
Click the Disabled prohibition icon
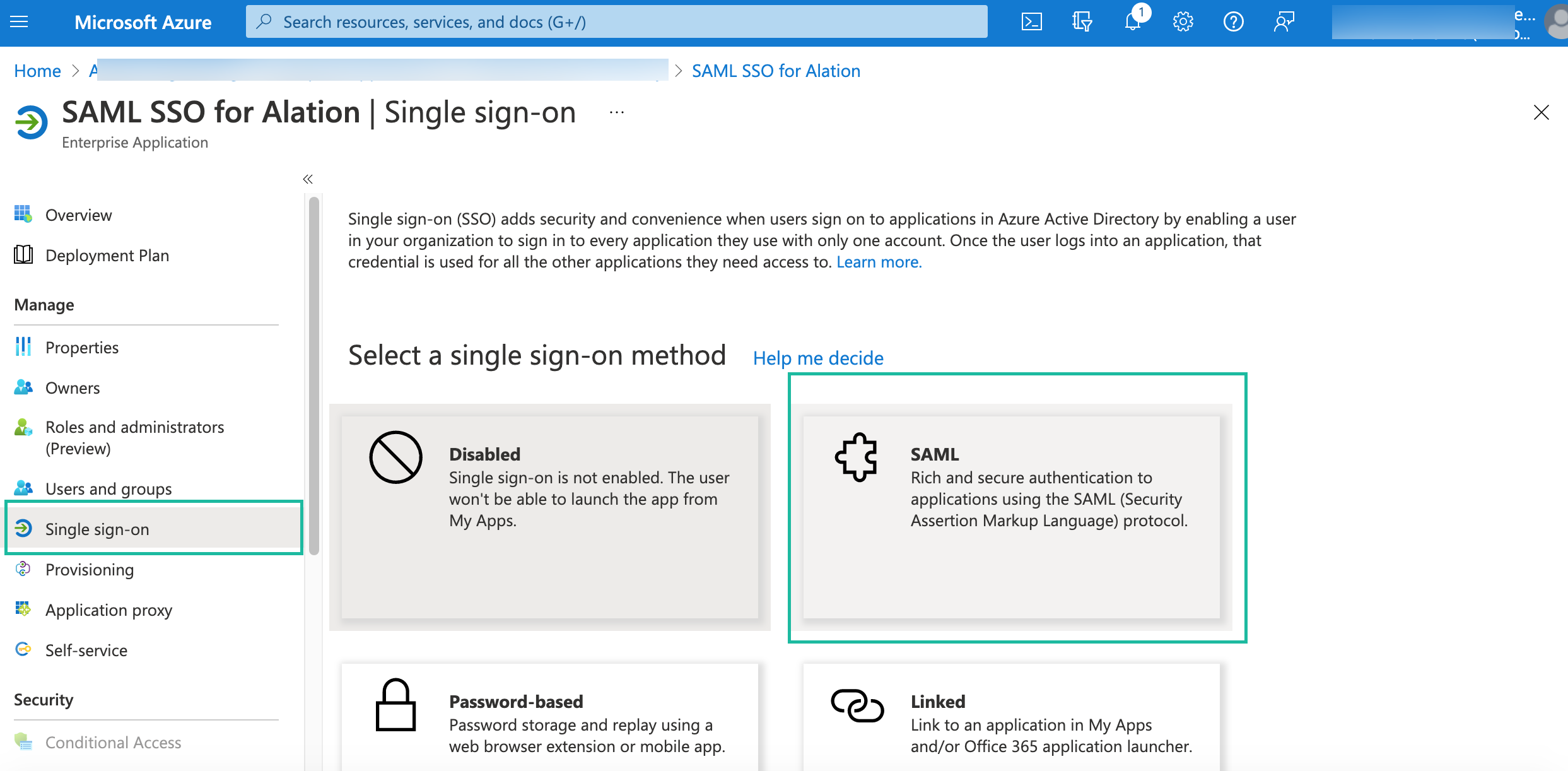coord(395,457)
